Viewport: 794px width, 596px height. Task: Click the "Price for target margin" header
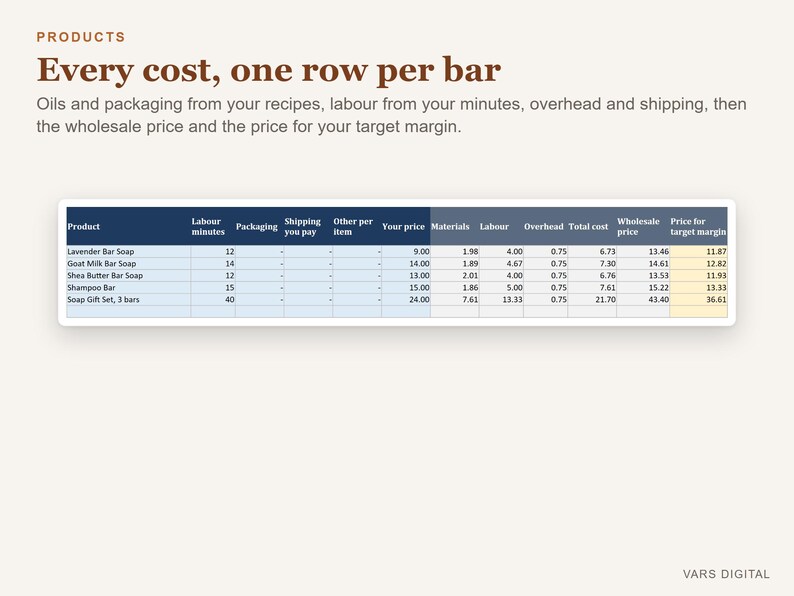click(698, 226)
